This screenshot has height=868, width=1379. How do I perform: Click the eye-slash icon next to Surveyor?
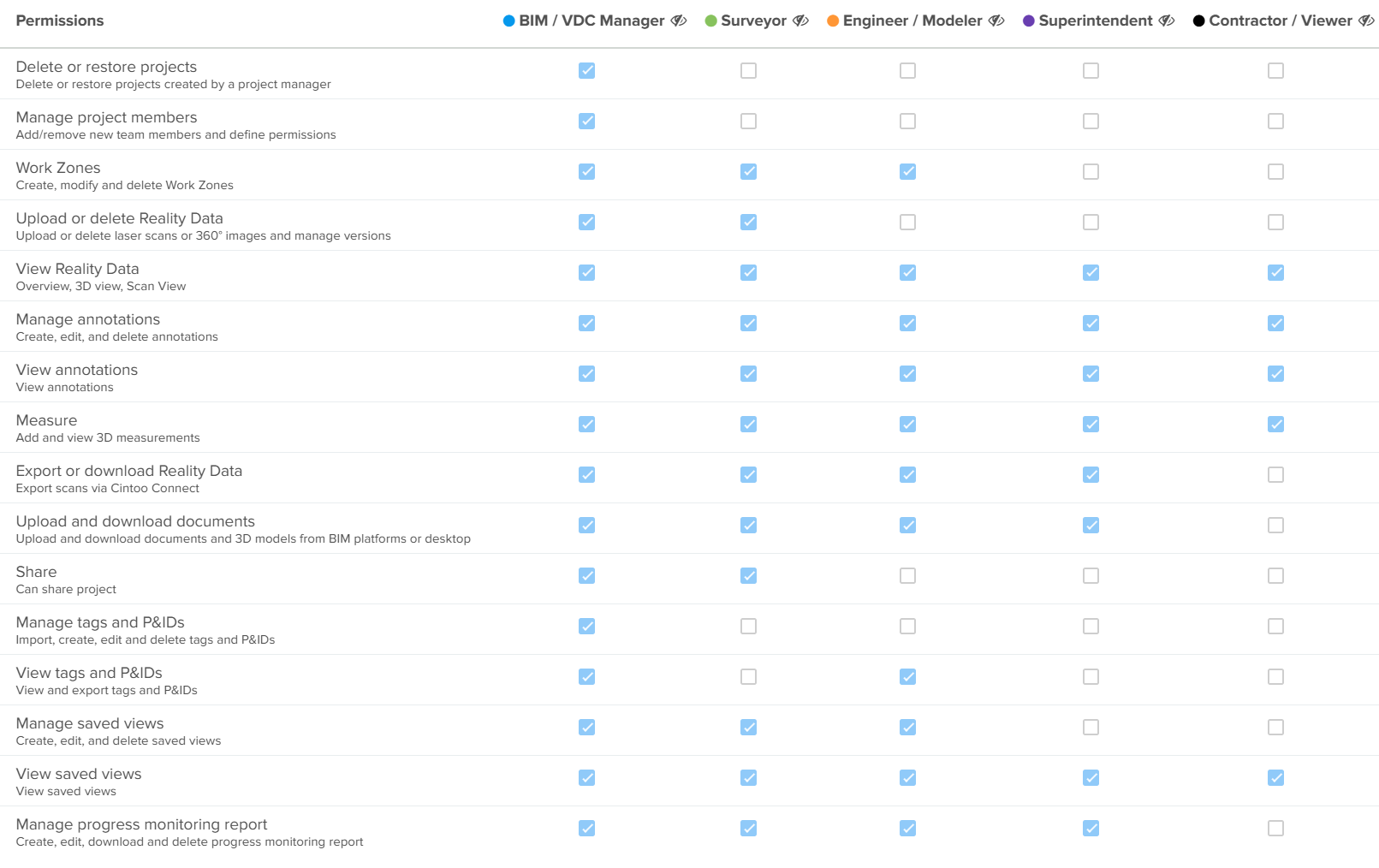point(800,21)
